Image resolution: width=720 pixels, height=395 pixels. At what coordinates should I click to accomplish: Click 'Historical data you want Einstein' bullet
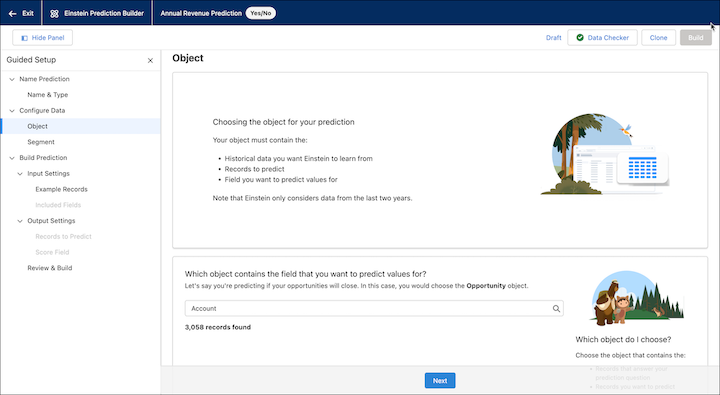tap(298, 158)
